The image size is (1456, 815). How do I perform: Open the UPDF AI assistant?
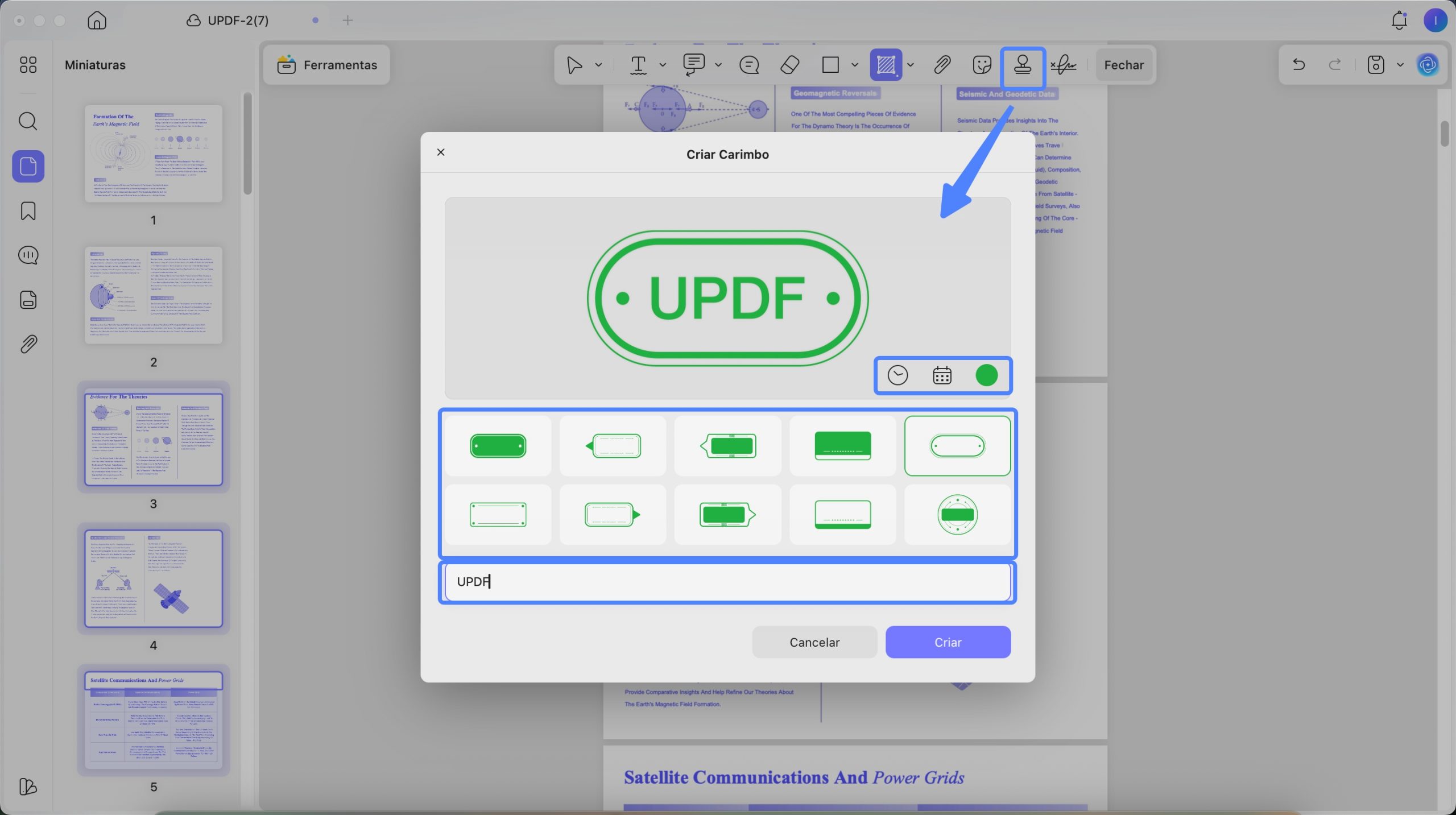pos(1428,65)
